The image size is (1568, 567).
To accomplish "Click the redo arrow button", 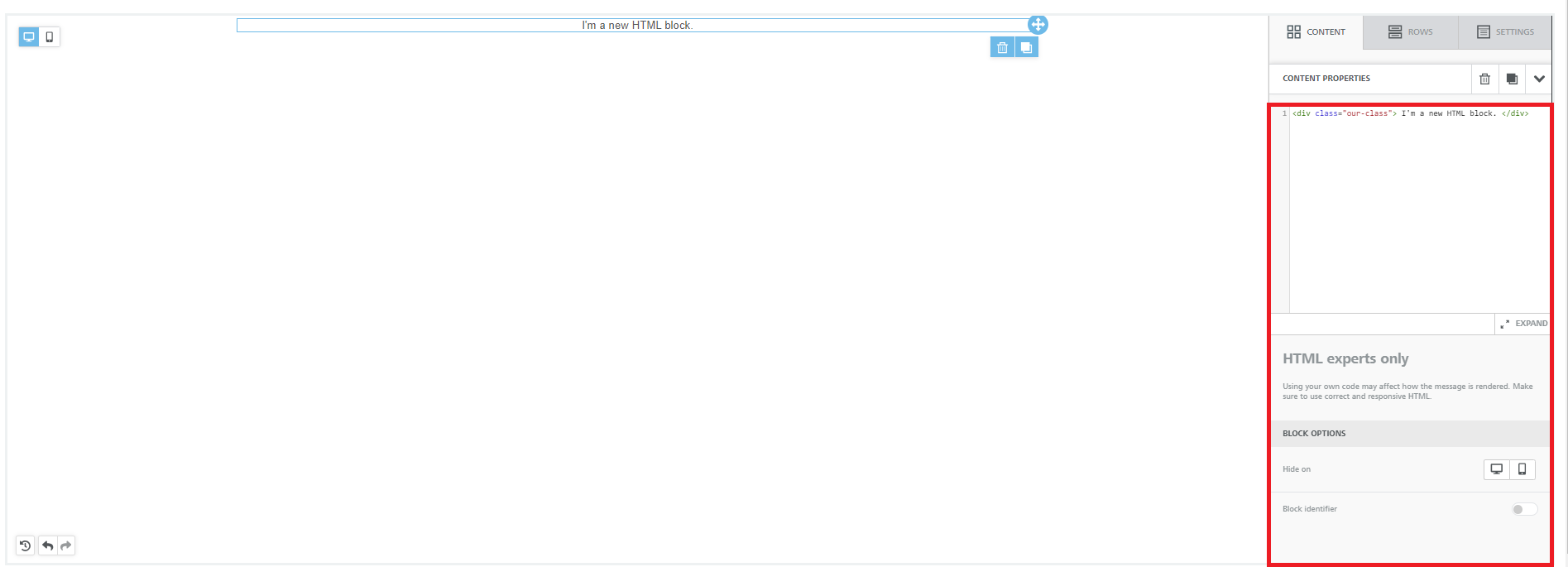I will (x=66, y=545).
